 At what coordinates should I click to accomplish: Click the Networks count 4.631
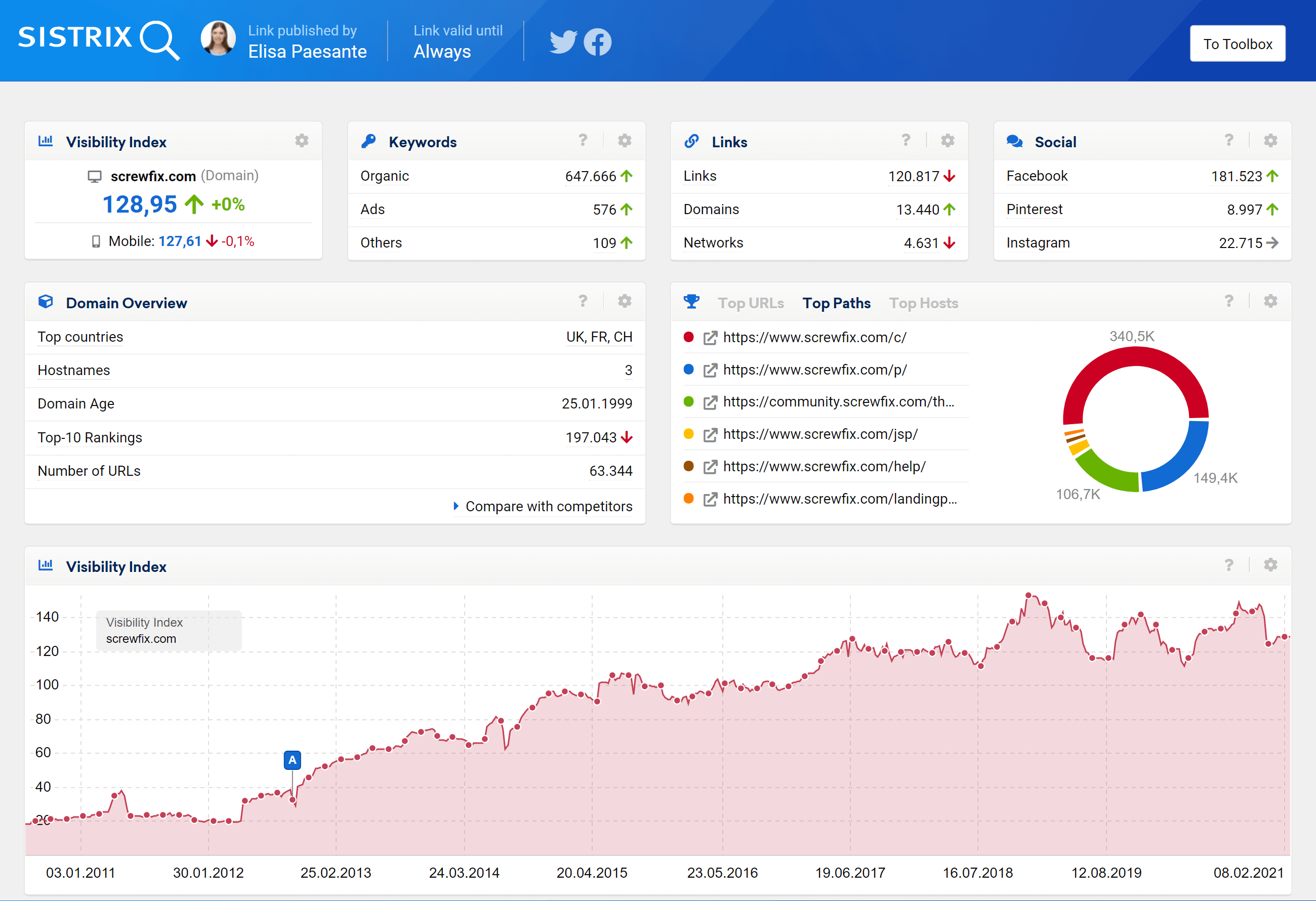click(921, 243)
